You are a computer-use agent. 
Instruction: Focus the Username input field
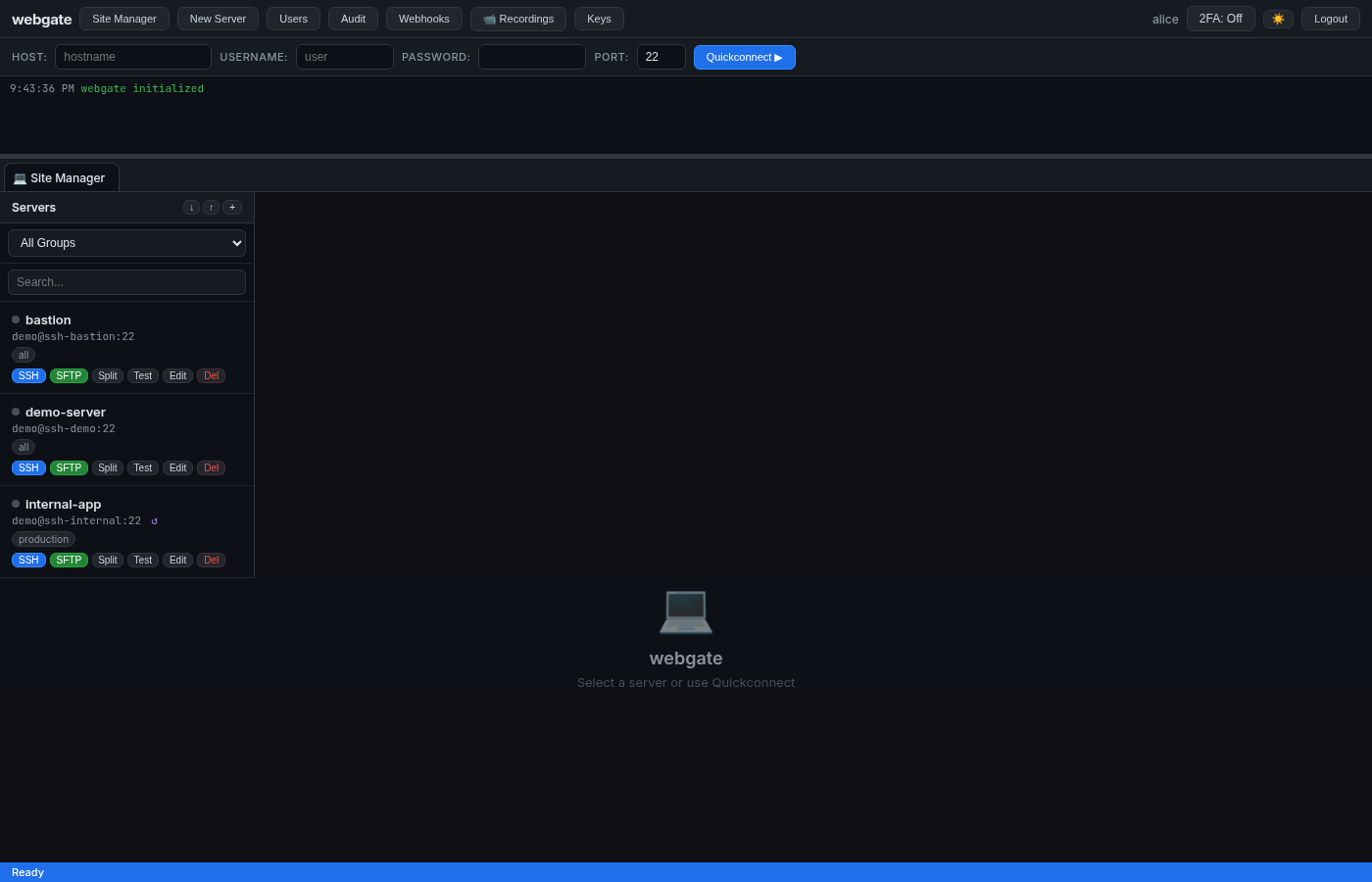(345, 57)
